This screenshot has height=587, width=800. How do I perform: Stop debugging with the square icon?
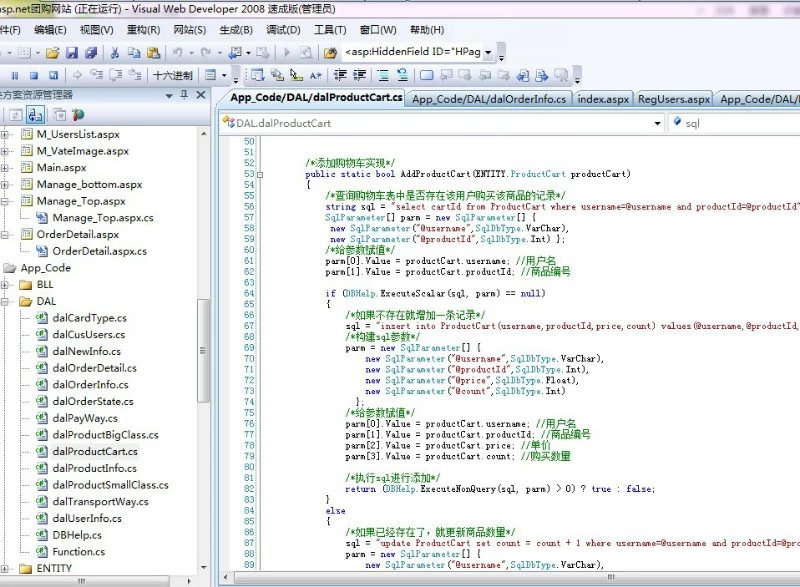click(x=34, y=75)
